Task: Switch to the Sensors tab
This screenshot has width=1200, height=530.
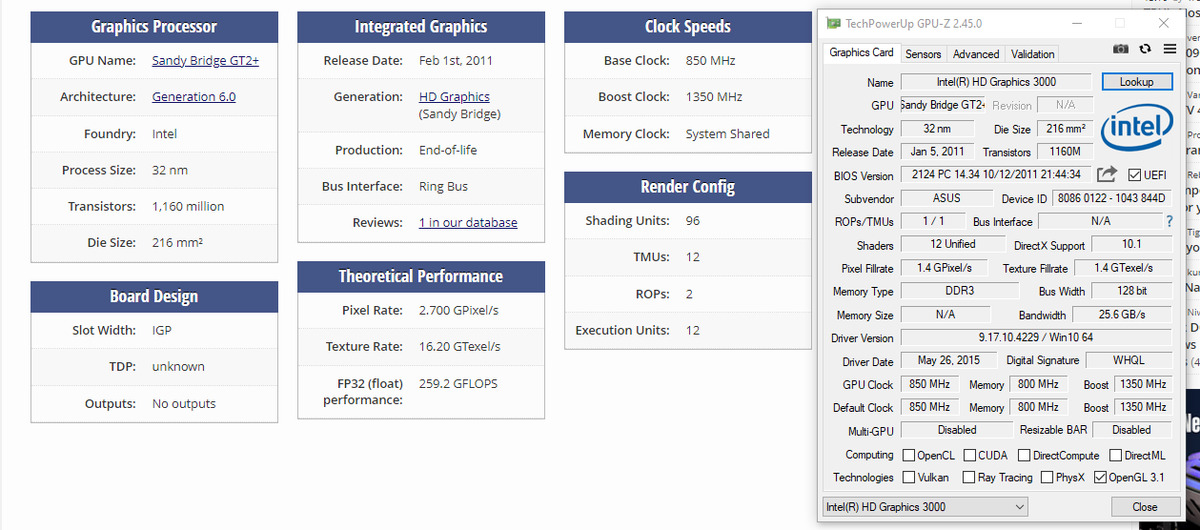Action: (923, 54)
